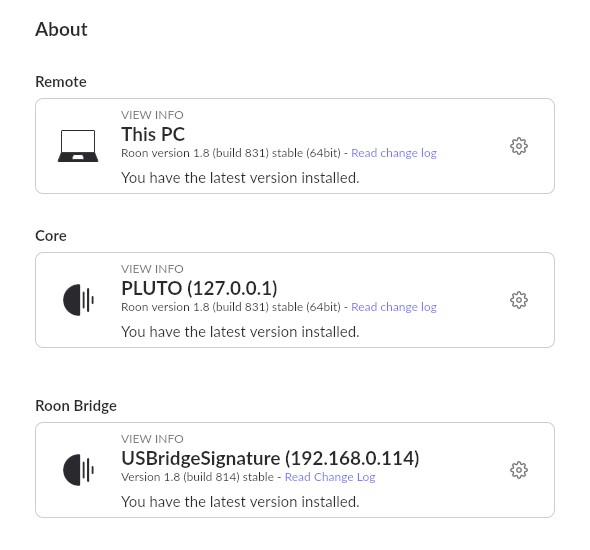Screen dimensions: 590x550
Task: Open the USBridgeSignature settings gear
Action: [x=519, y=470]
